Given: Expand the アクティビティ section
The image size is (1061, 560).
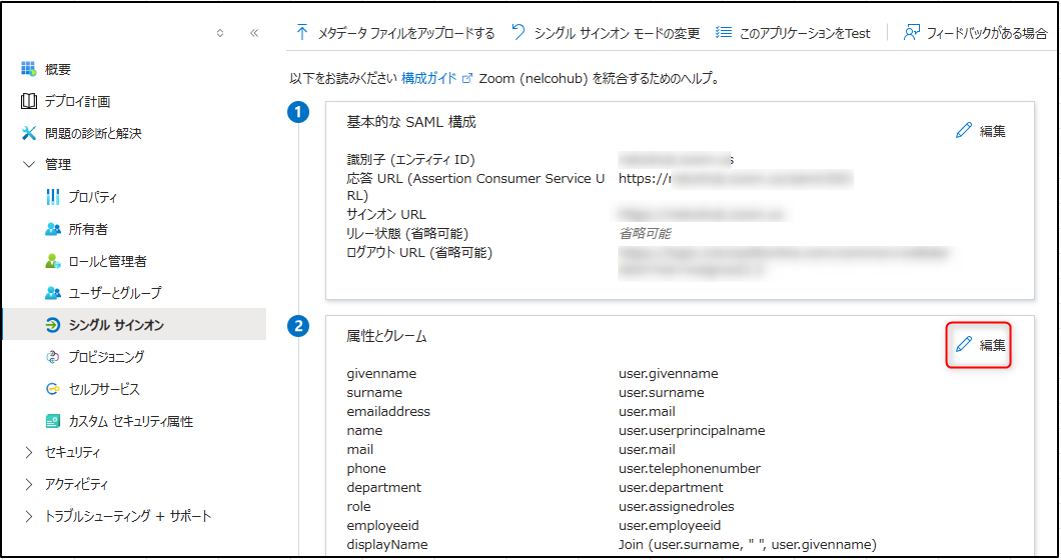Looking at the screenshot, I should (x=28, y=484).
